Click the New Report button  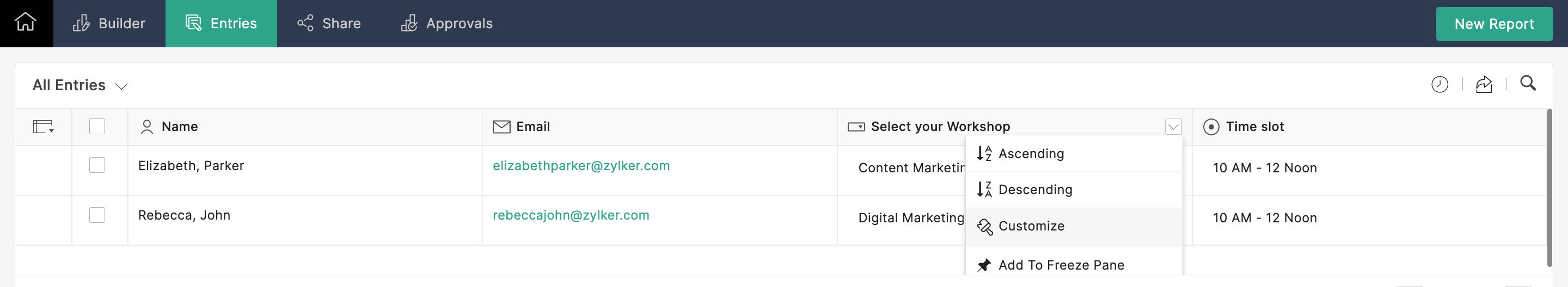click(1494, 24)
